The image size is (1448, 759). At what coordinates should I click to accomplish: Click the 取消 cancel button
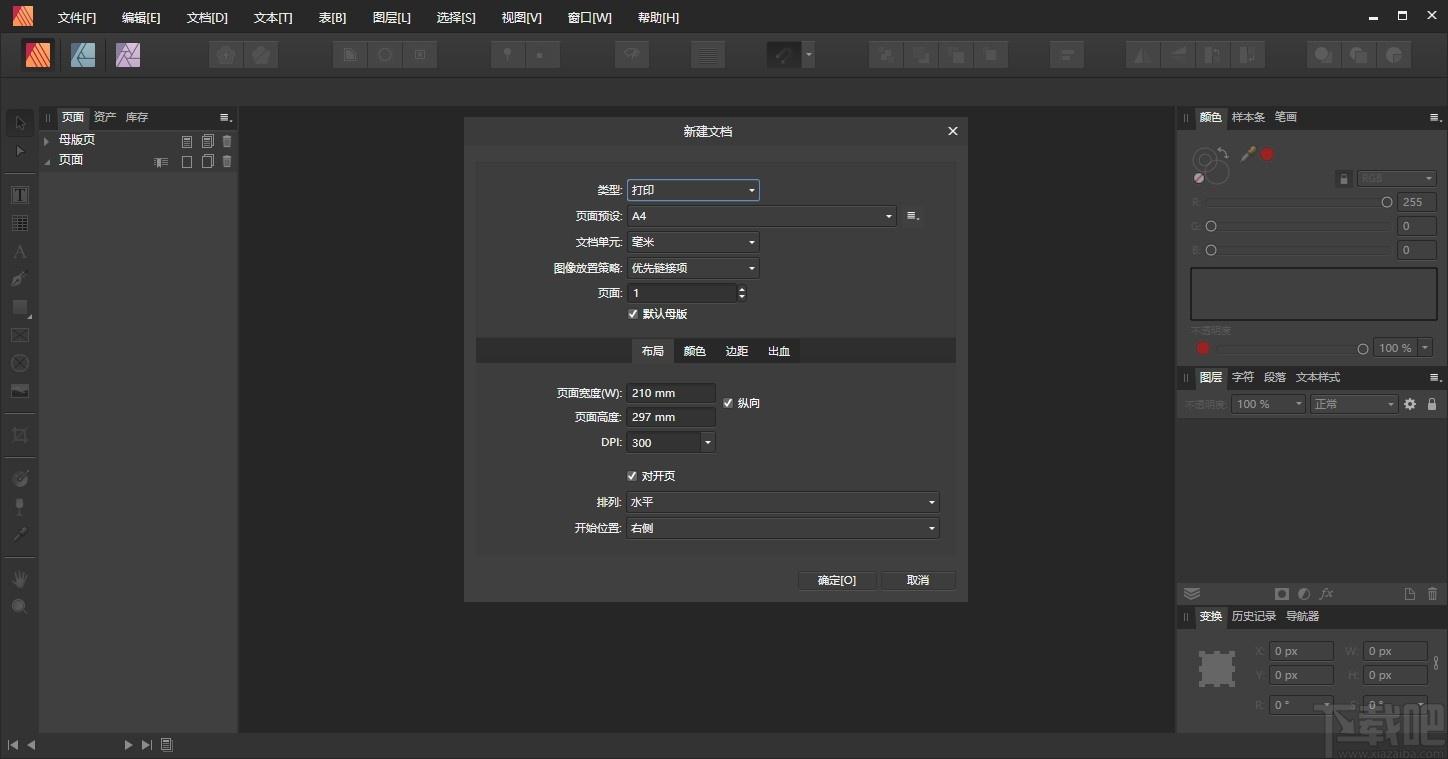[918, 580]
